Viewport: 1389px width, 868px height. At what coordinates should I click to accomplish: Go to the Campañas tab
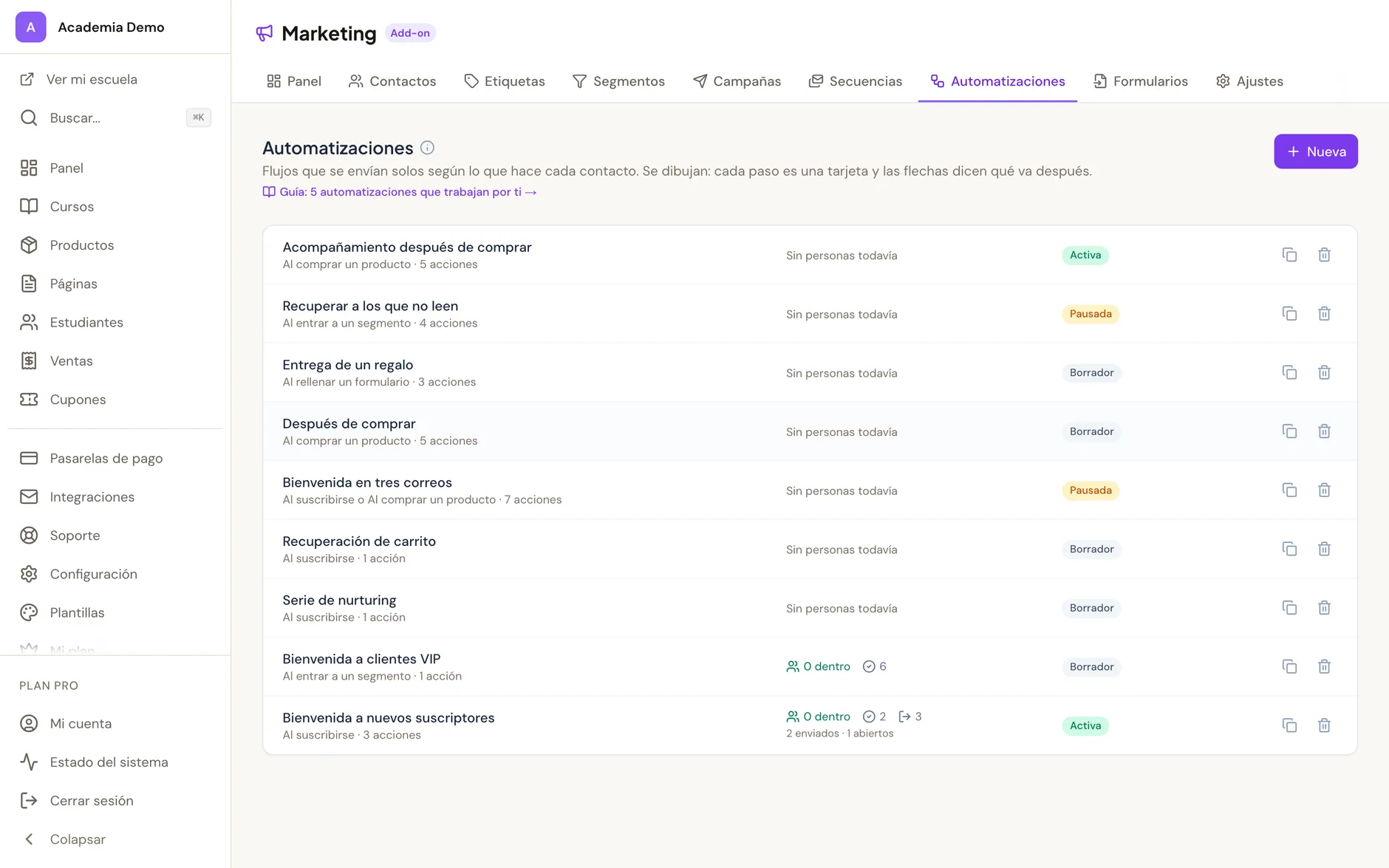click(737, 81)
